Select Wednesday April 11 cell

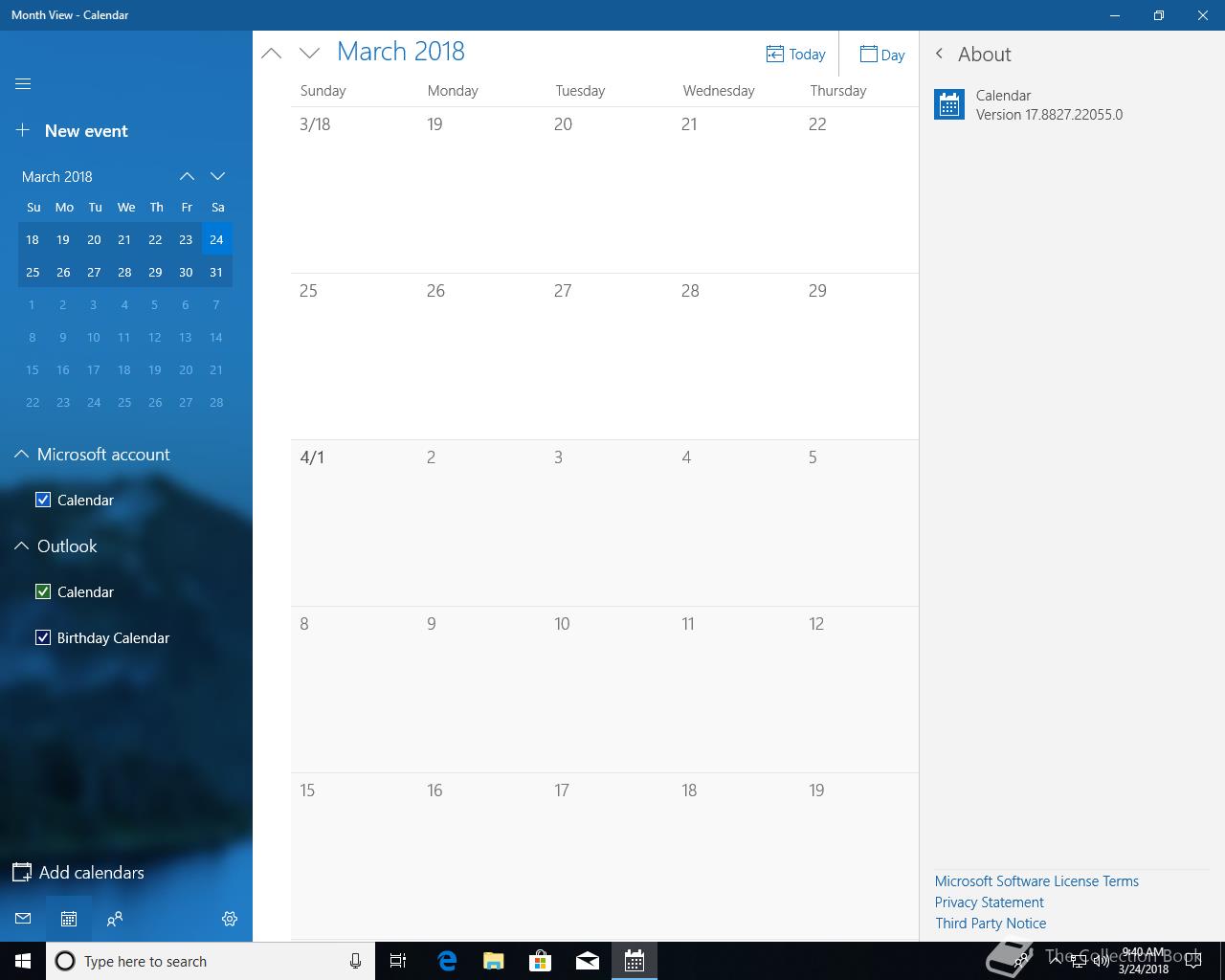[736, 689]
